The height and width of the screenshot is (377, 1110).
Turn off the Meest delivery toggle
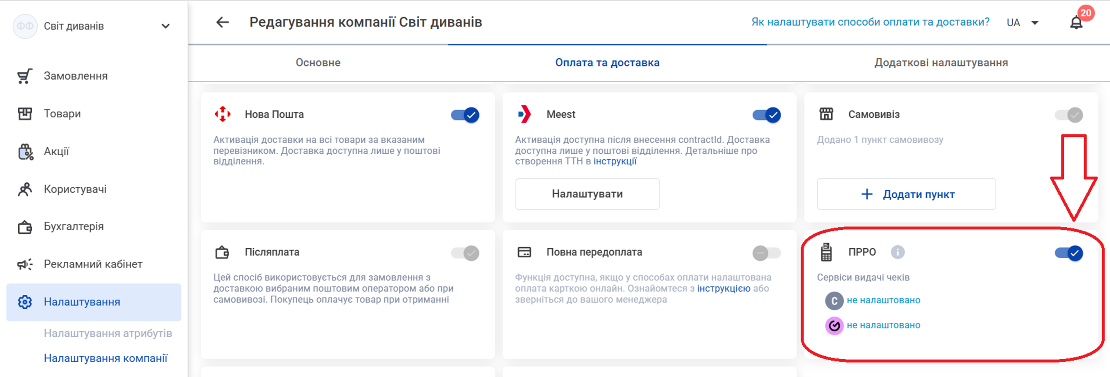pyautogui.click(x=767, y=115)
